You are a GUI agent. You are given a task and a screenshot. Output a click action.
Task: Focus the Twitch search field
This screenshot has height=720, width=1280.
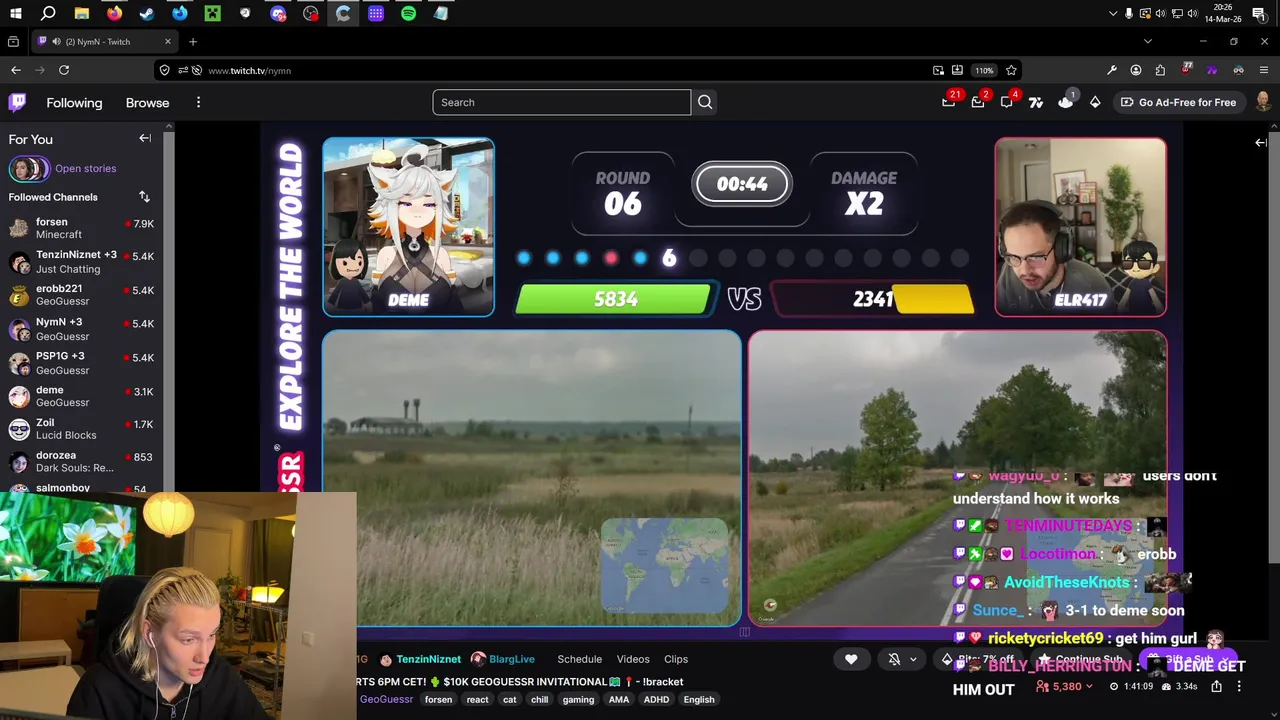pos(561,102)
